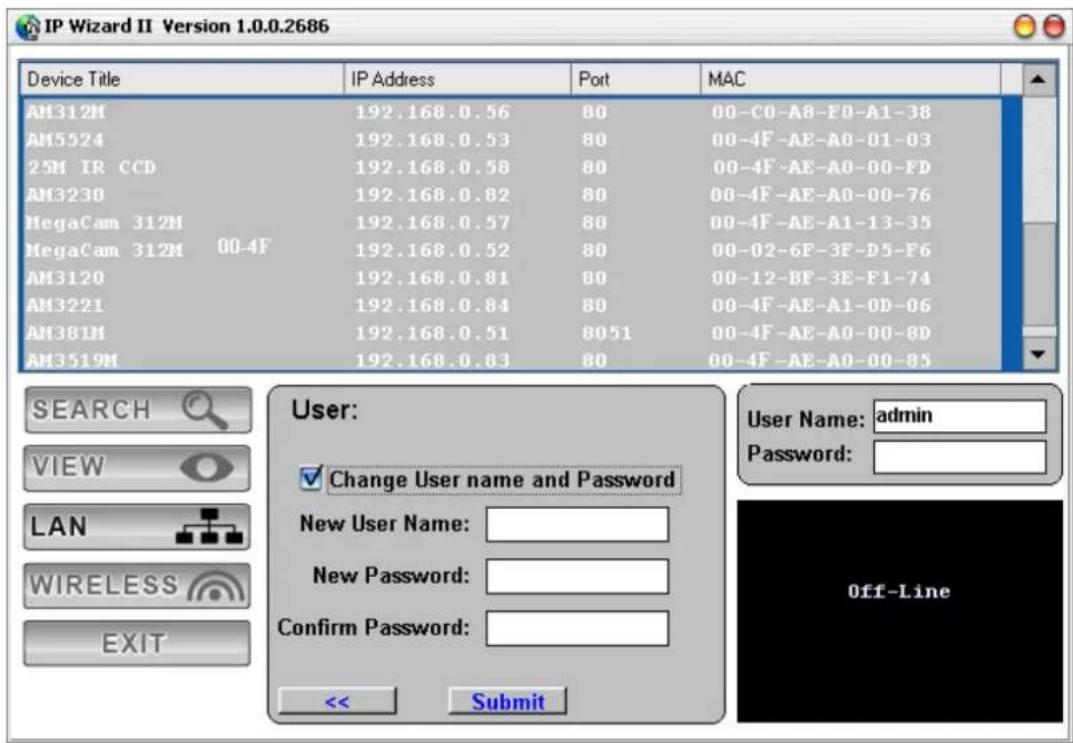The height and width of the screenshot is (743, 1073).
Task: Click MAC address 00-4F-AE-A0-00-8D
Action: (820, 333)
